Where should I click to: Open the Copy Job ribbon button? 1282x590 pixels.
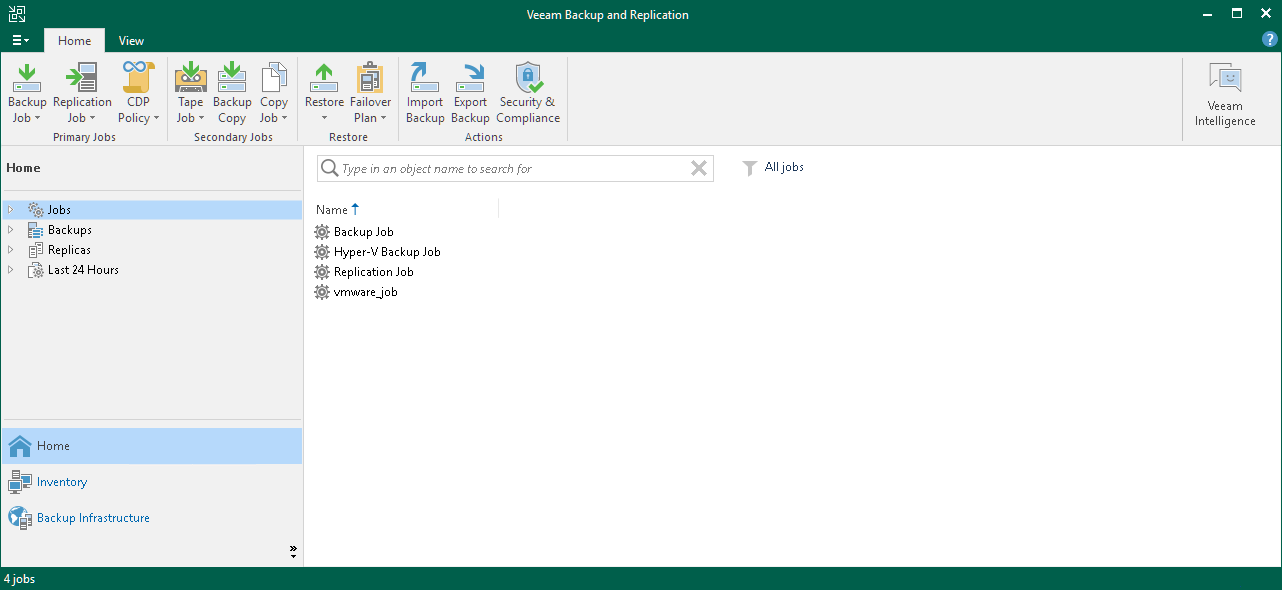point(274,93)
